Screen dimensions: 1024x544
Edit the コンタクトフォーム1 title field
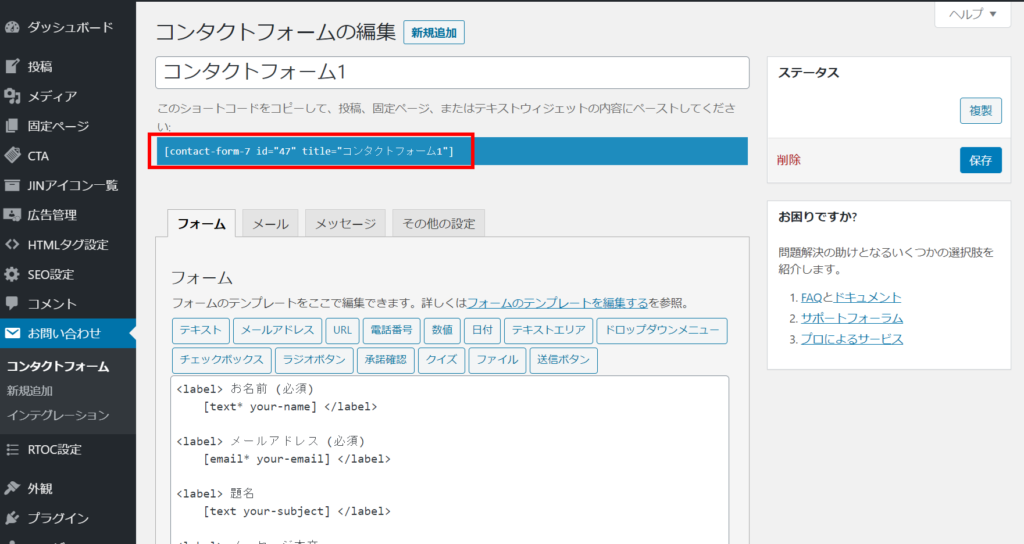452,72
